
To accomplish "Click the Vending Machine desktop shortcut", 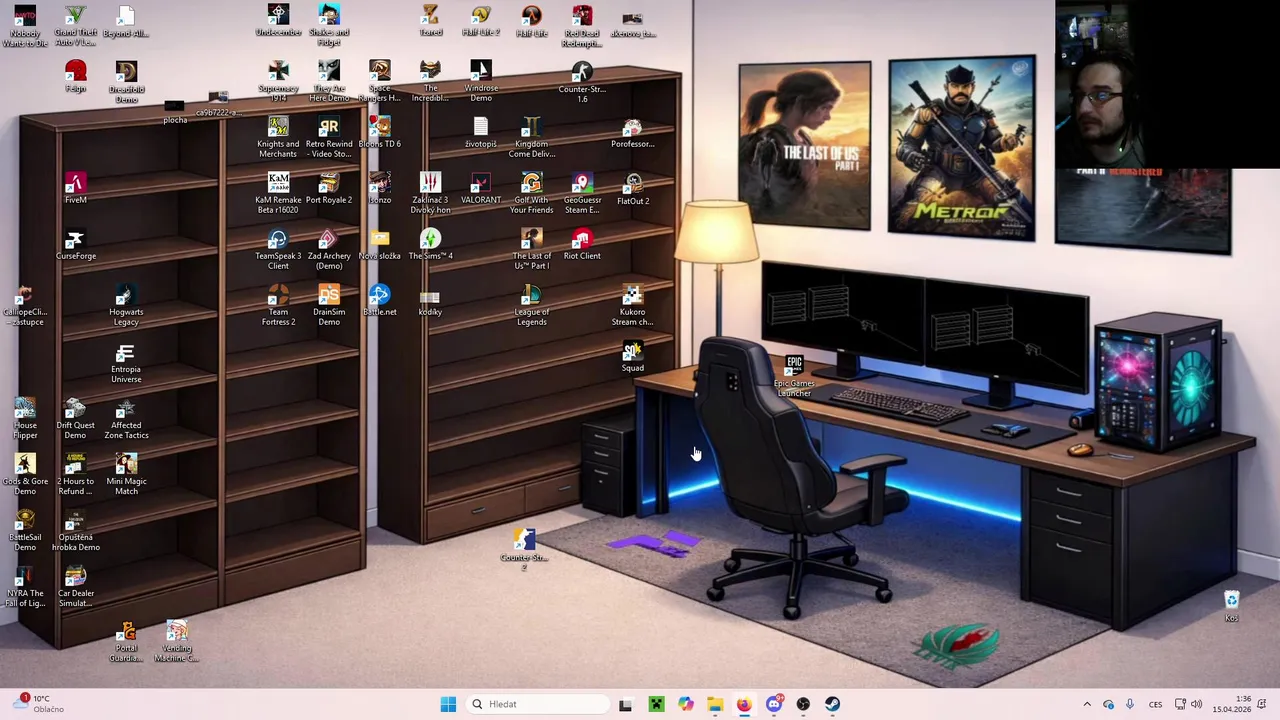I will [177, 641].
